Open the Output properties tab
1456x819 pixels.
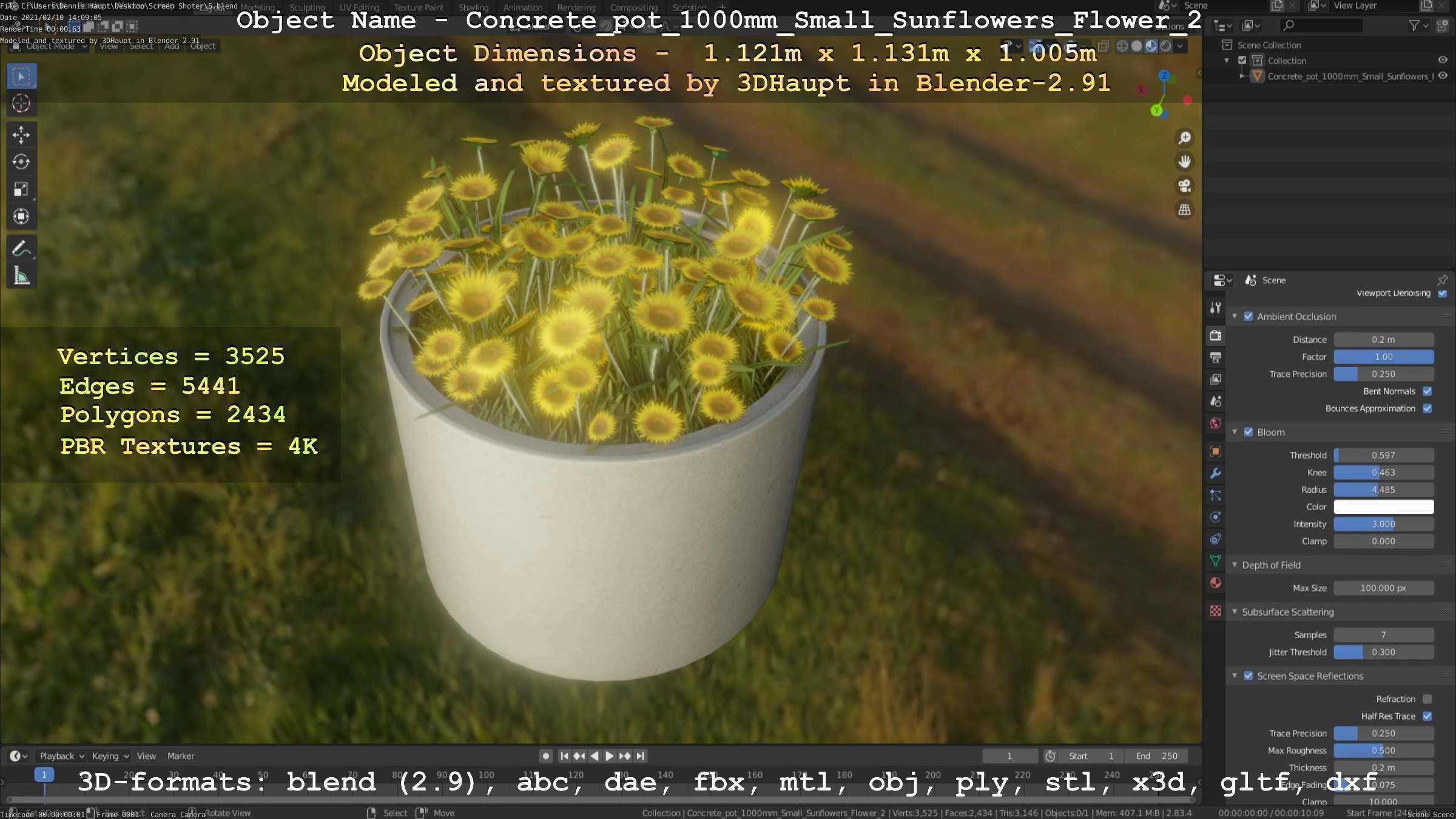click(1215, 357)
